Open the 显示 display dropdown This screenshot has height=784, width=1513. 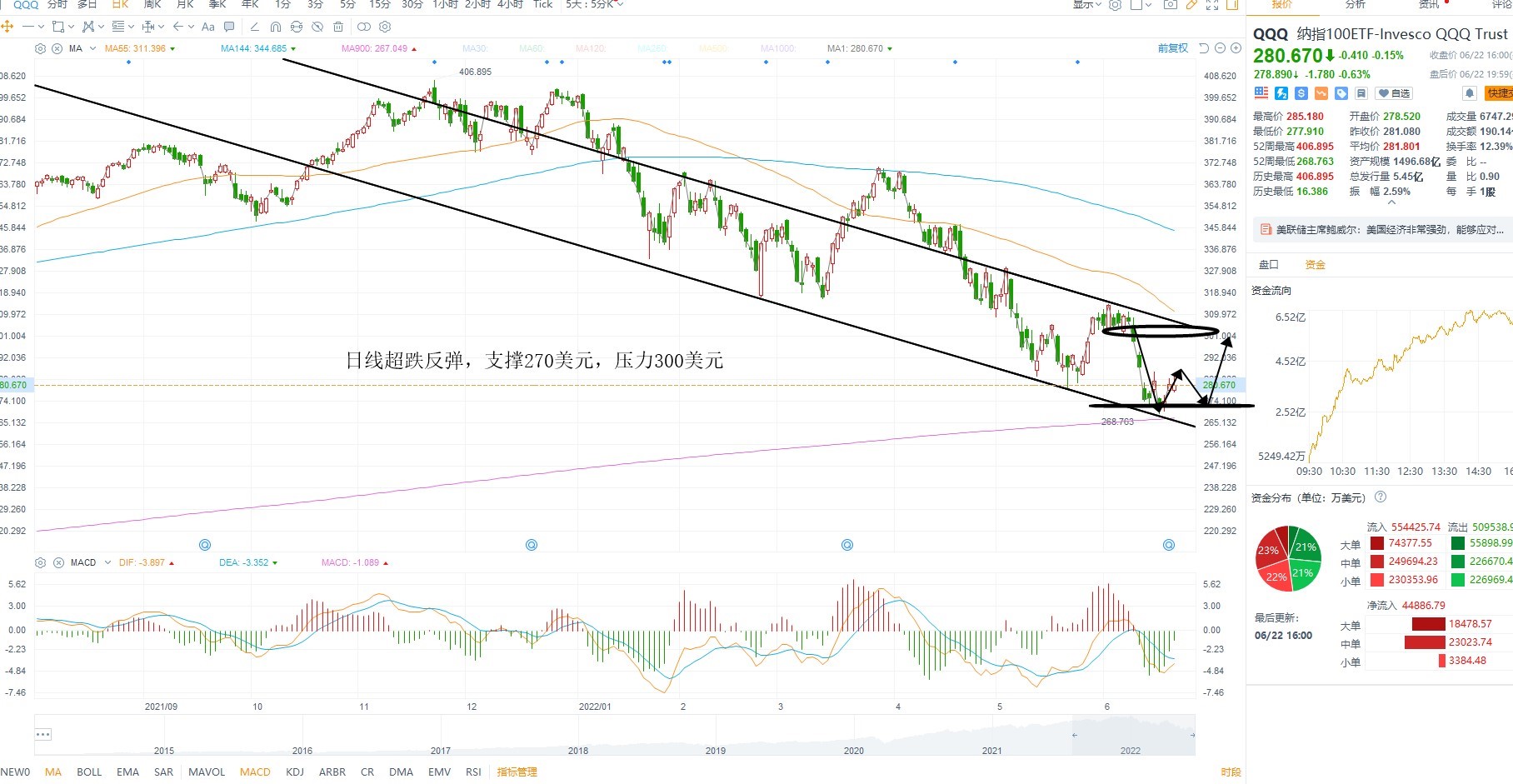pos(1087,4)
